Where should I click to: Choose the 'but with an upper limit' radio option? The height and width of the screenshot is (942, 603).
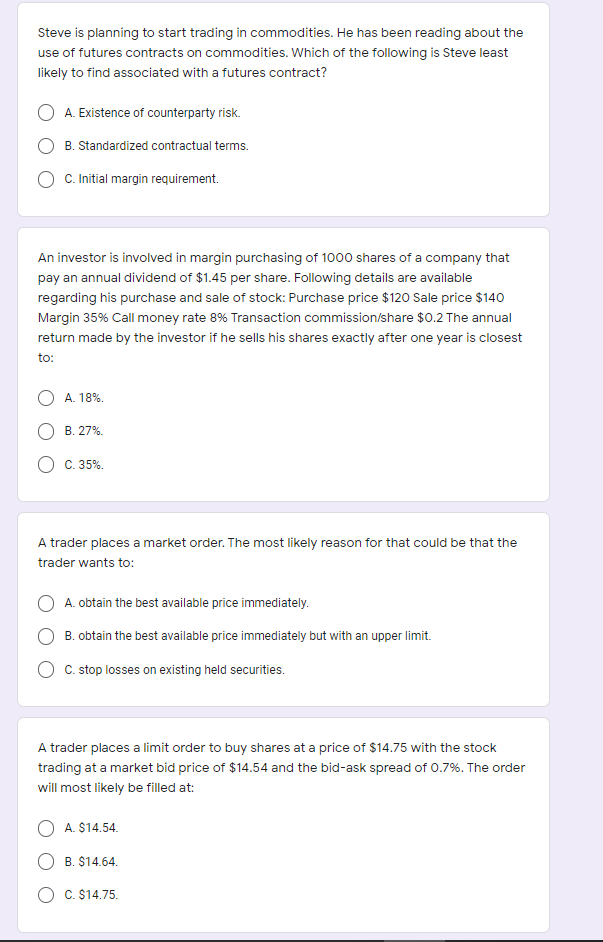point(46,636)
